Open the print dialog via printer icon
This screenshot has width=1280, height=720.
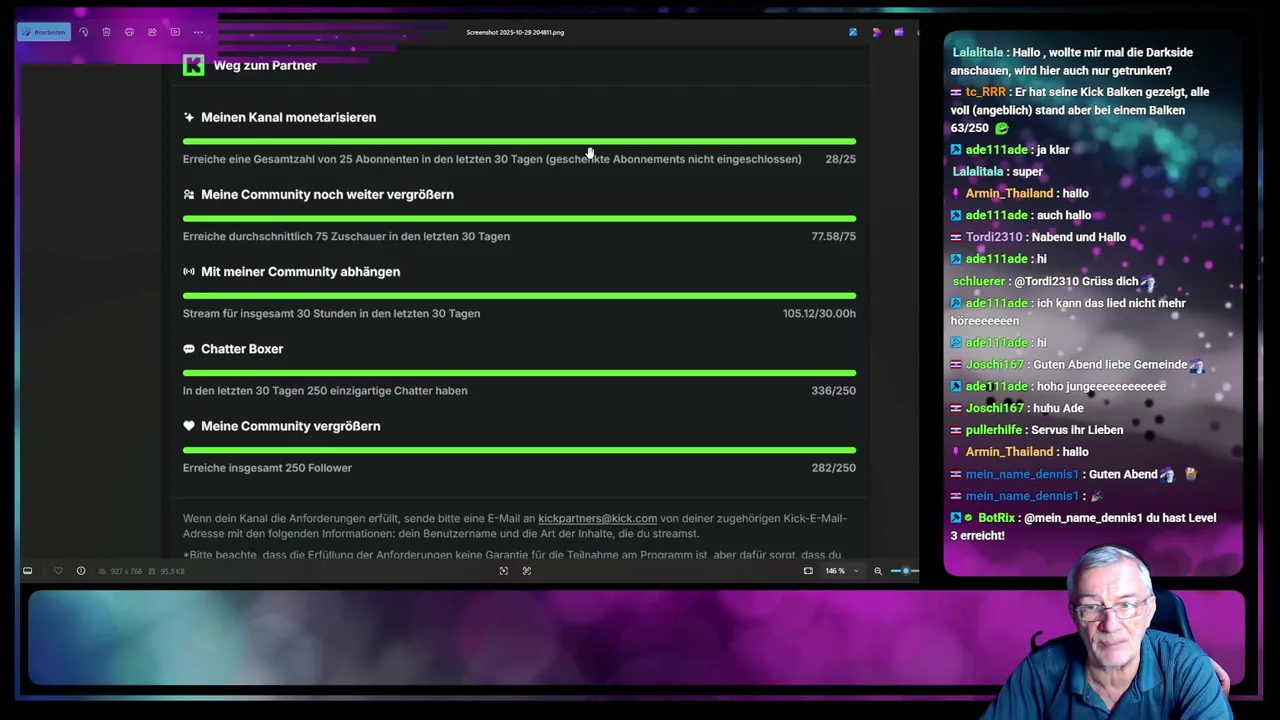(129, 32)
